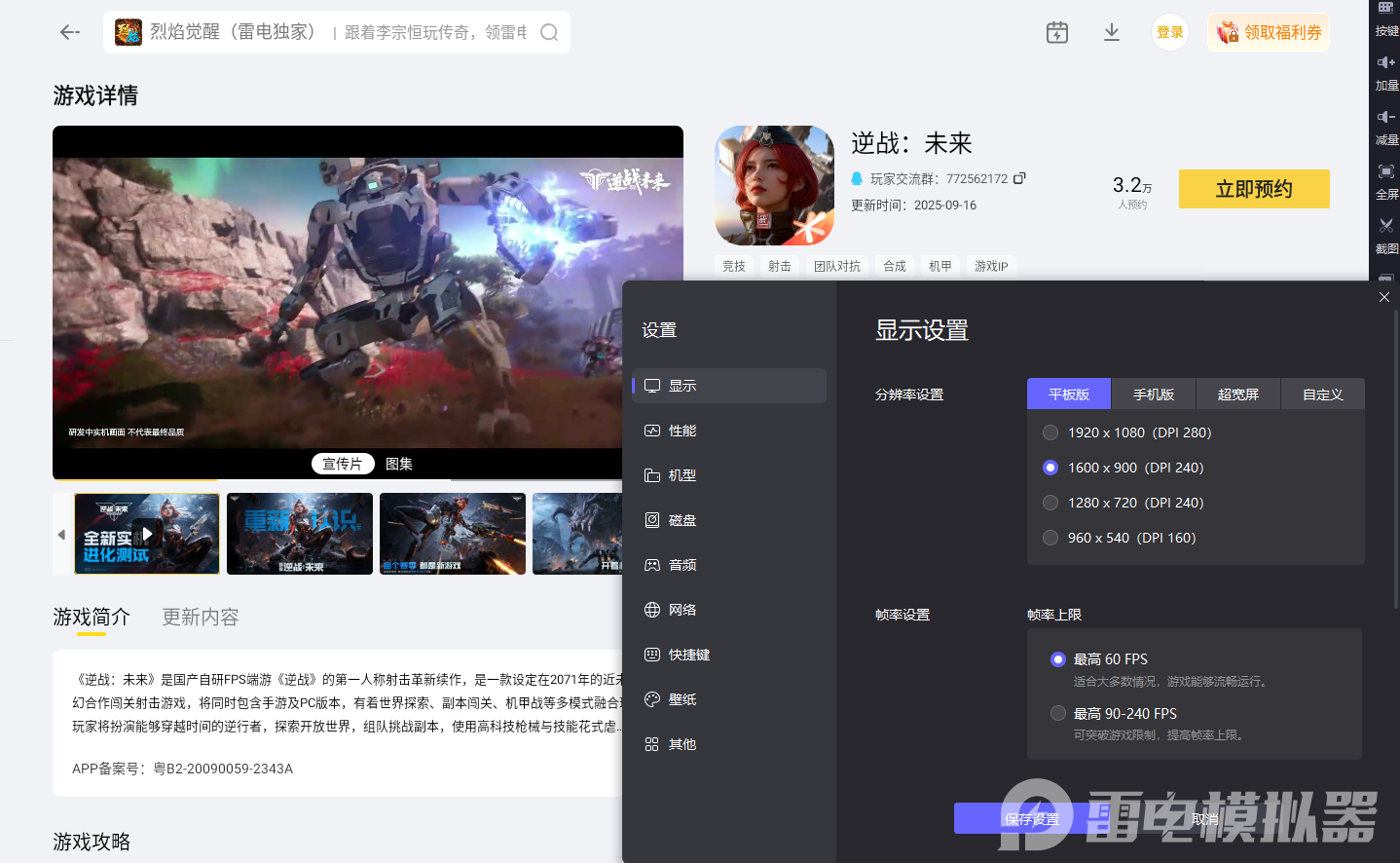Screen dimensions: 1400x863
Task: Copy the 玩家交流群 group number icon
Action: pos(1018,178)
